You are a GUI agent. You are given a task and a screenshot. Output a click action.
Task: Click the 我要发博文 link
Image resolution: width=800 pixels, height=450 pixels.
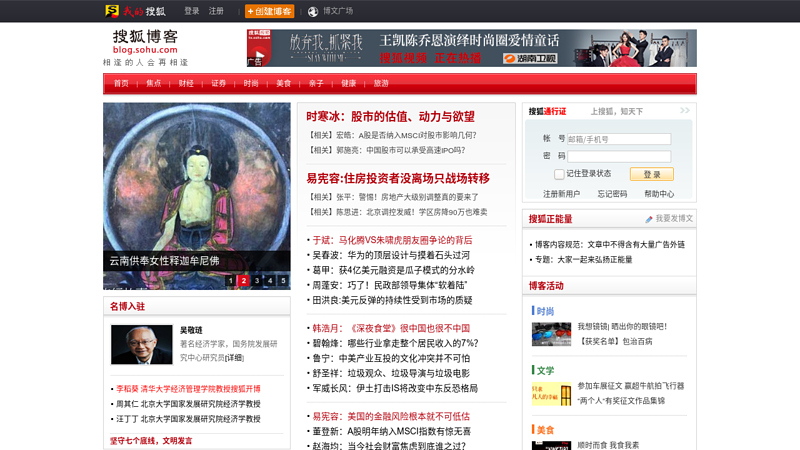click(674, 218)
